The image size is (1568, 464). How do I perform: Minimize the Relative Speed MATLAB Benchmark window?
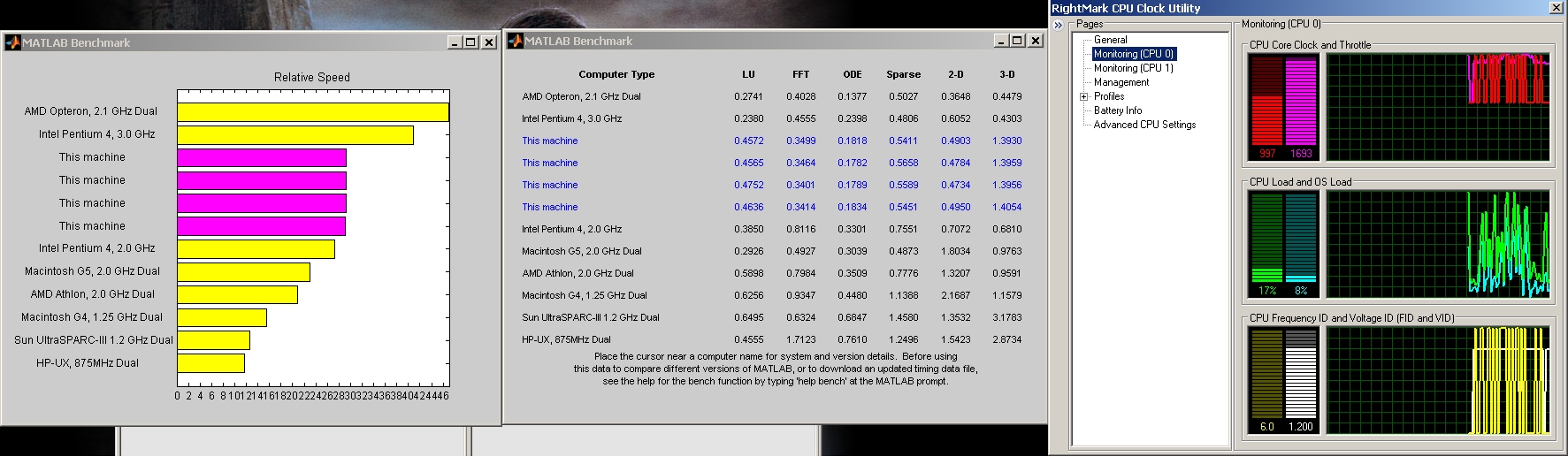point(455,42)
